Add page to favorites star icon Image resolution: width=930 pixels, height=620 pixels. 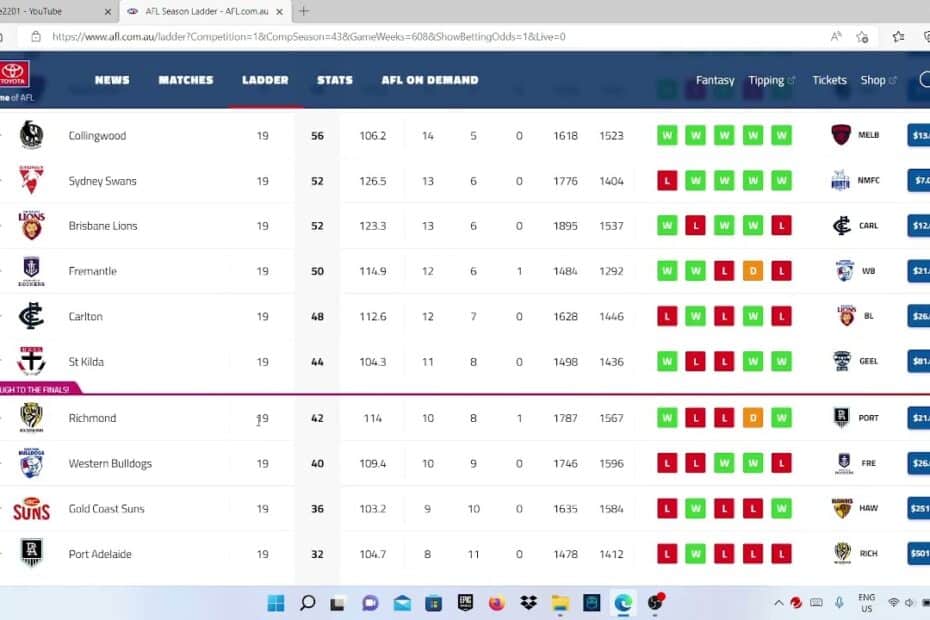tap(862, 37)
